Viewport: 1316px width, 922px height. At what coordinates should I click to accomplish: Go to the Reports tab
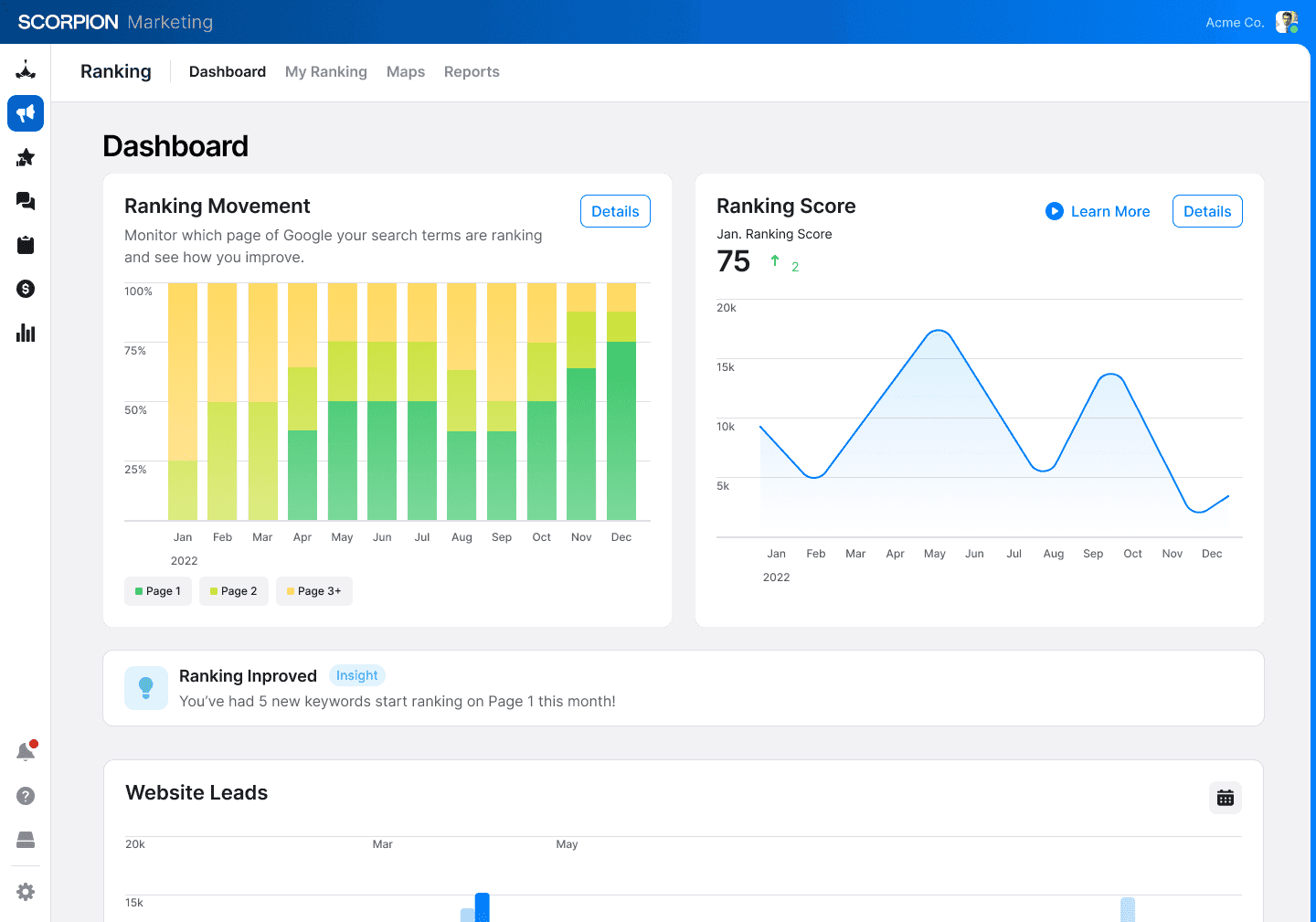point(472,71)
